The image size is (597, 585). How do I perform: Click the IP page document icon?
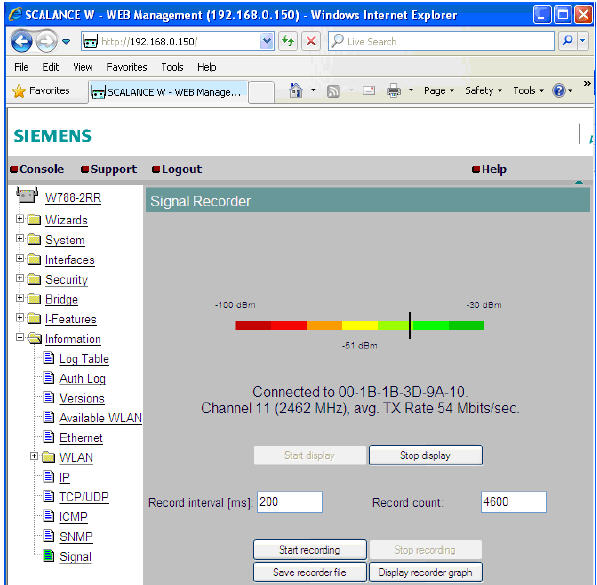click(x=48, y=476)
